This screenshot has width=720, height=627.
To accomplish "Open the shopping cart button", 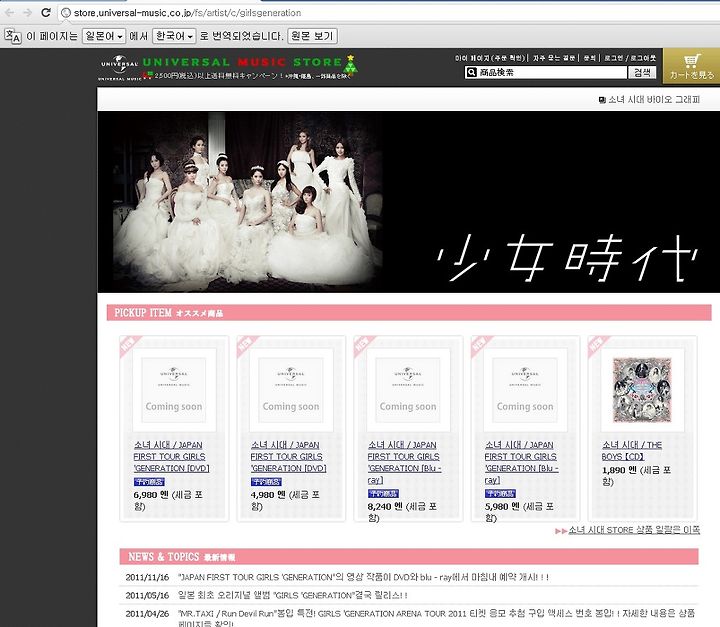I will pos(691,66).
